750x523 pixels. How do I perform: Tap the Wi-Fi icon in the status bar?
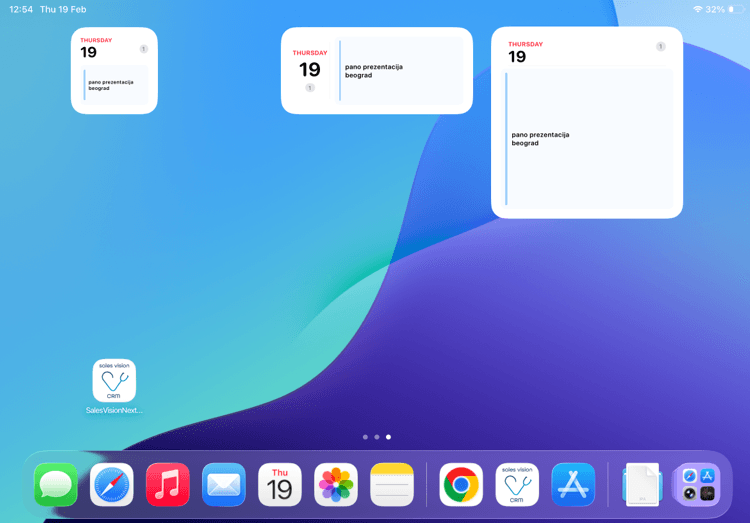tap(698, 9)
